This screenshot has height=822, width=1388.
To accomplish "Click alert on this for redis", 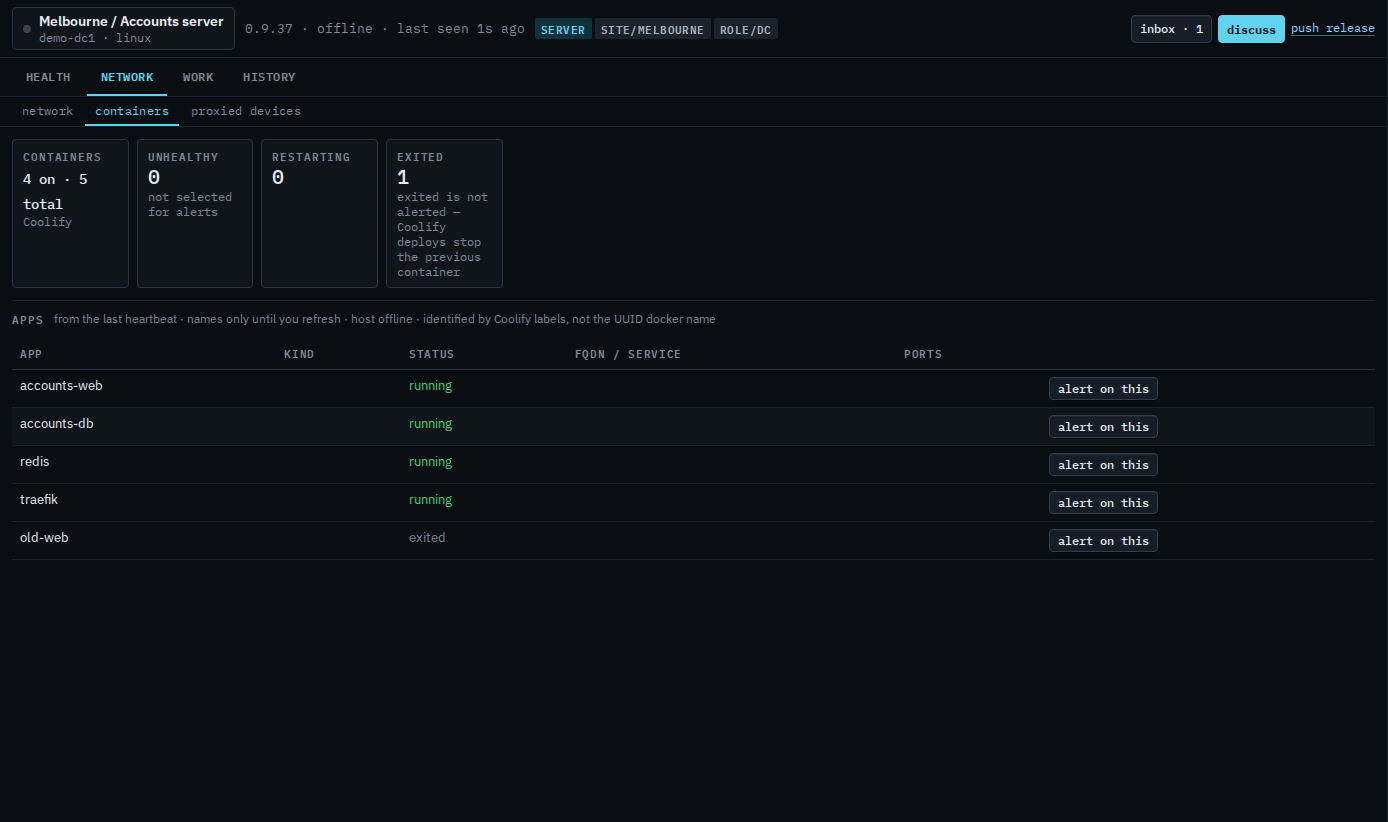I will (x=1103, y=465).
